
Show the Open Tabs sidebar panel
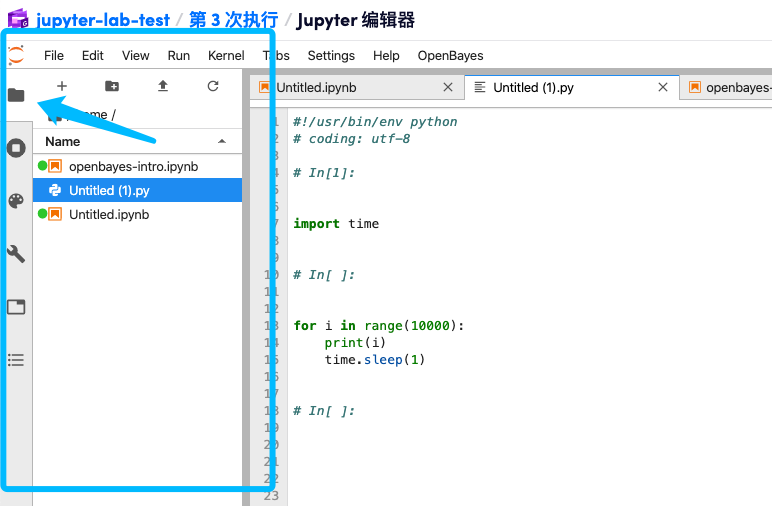(16, 307)
